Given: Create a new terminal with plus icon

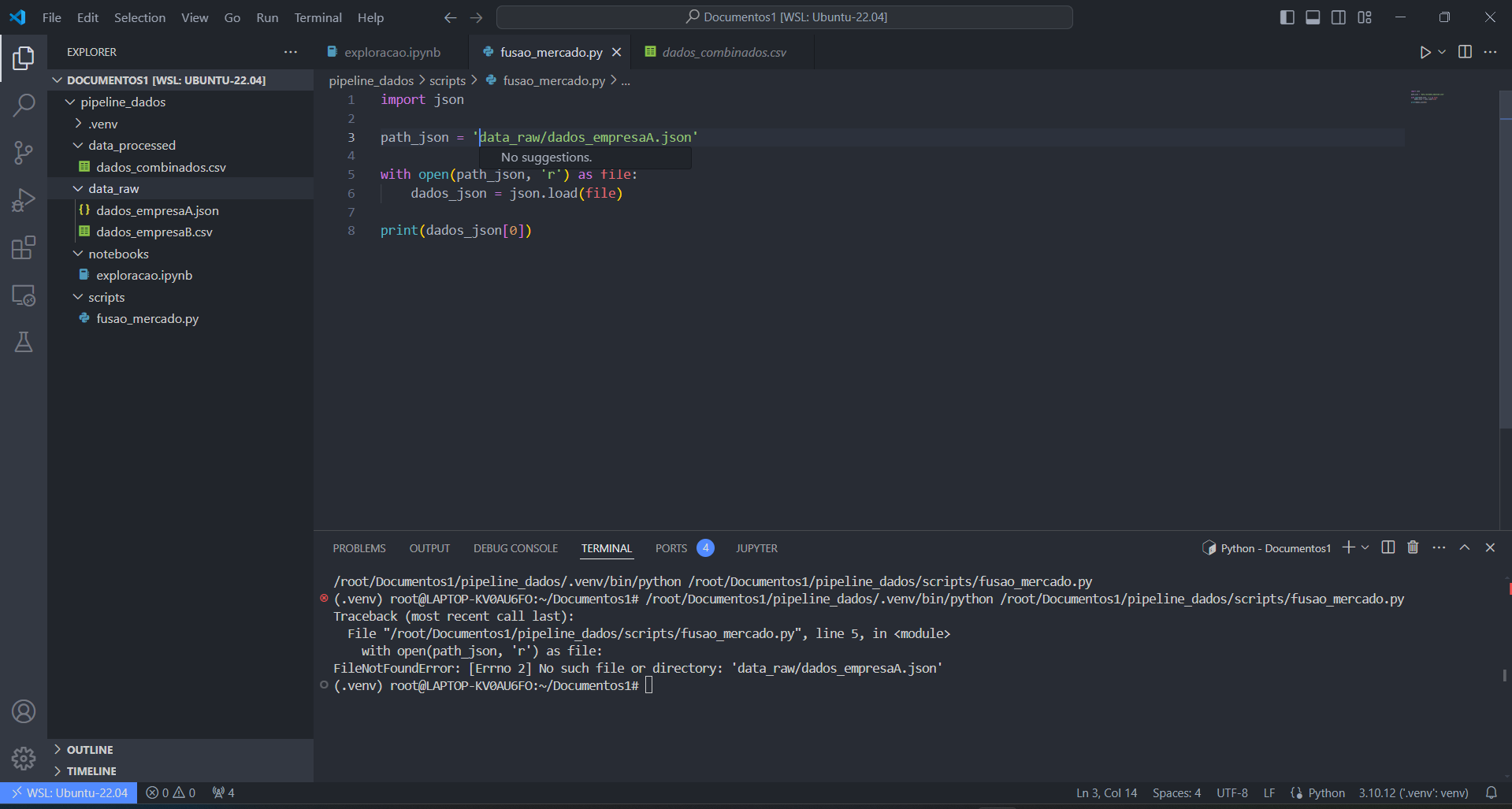Looking at the screenshot, I should click(x=1348, y=547).
